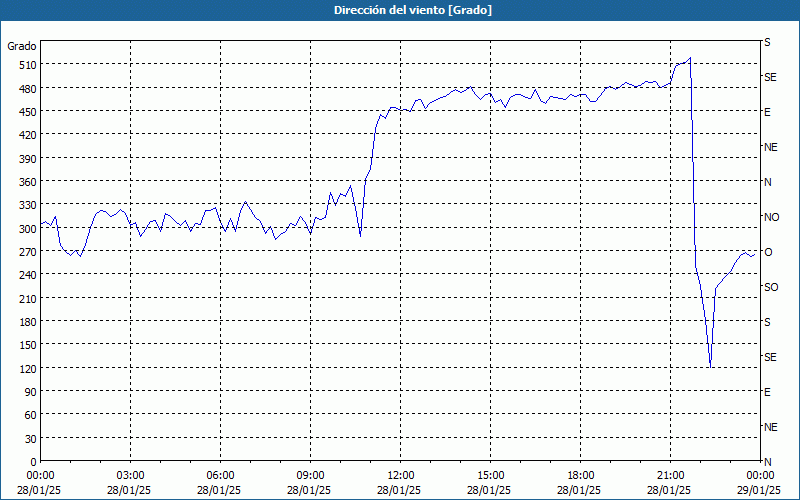Click the "N" compass label beside the 360 gridline

tap(767, 182)
